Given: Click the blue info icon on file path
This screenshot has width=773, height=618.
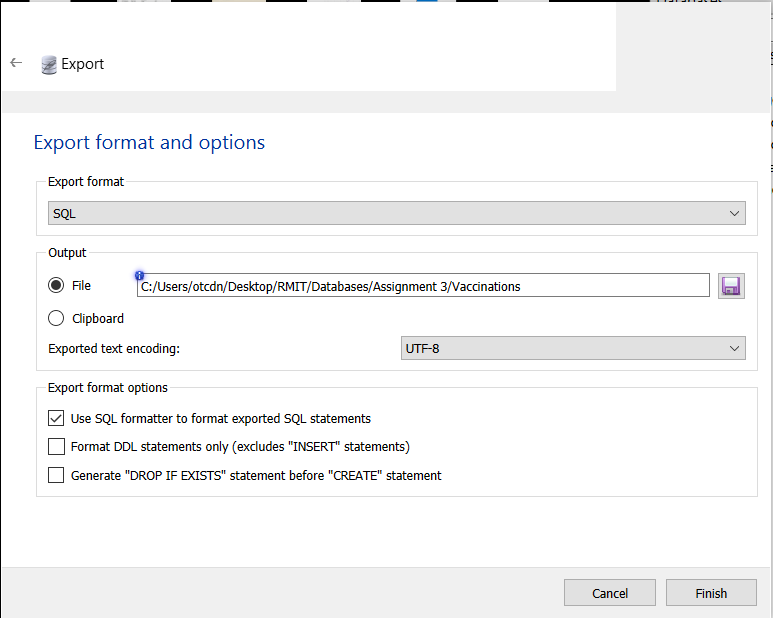Looking at the screenshot, I should (x=140, y=275).
